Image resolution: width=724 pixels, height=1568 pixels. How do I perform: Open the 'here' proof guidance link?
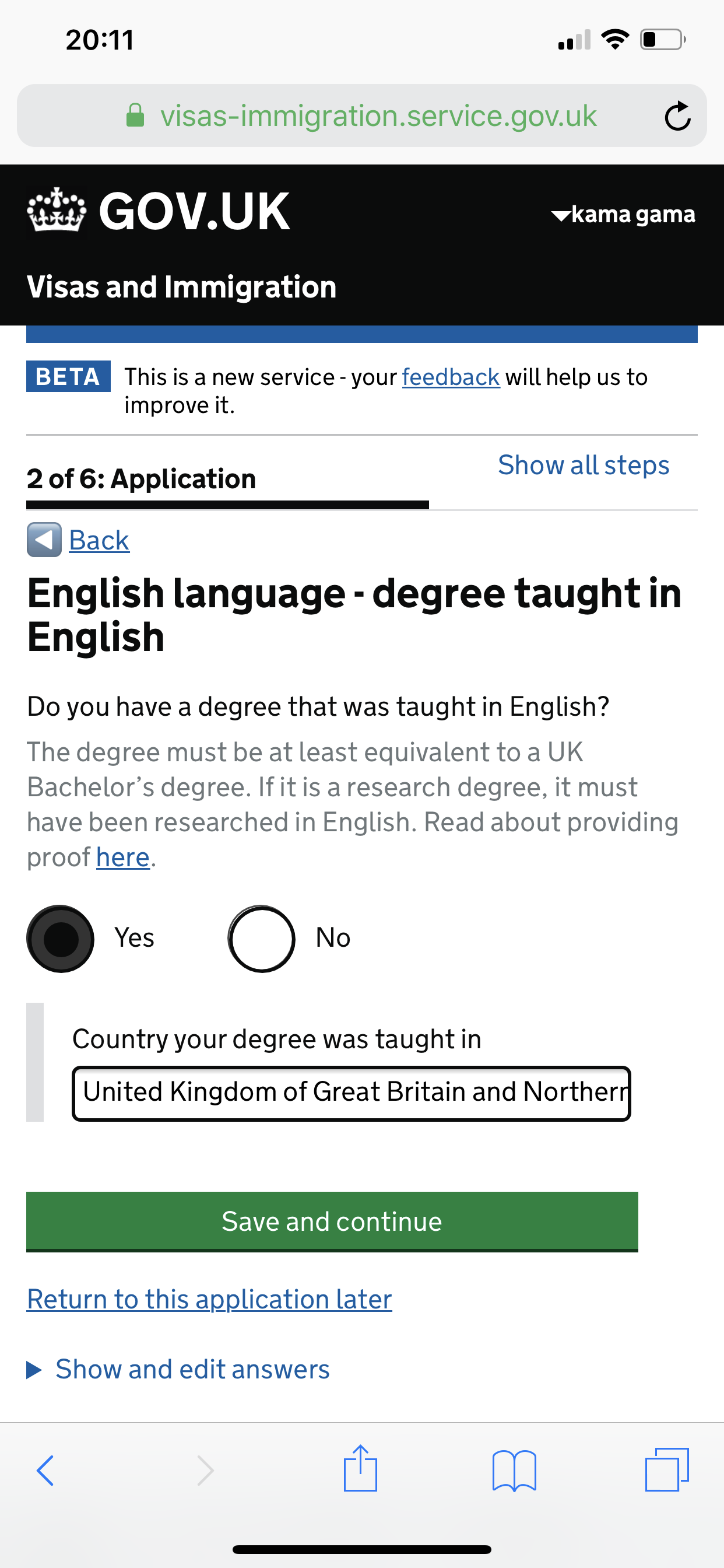coord(123,857)
